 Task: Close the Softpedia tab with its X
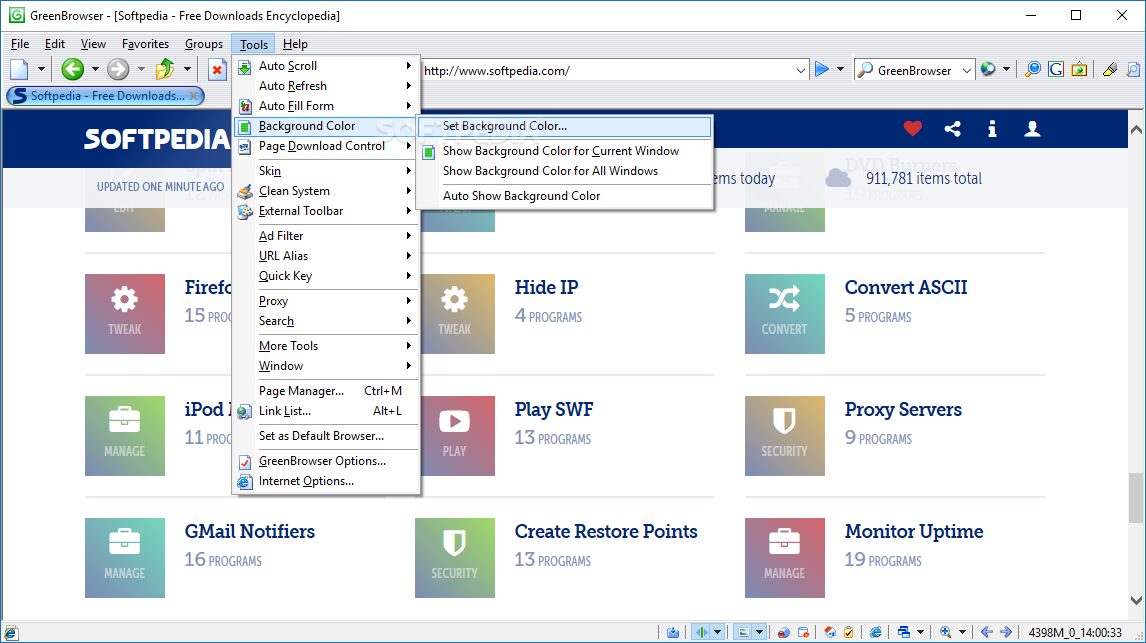194,96
